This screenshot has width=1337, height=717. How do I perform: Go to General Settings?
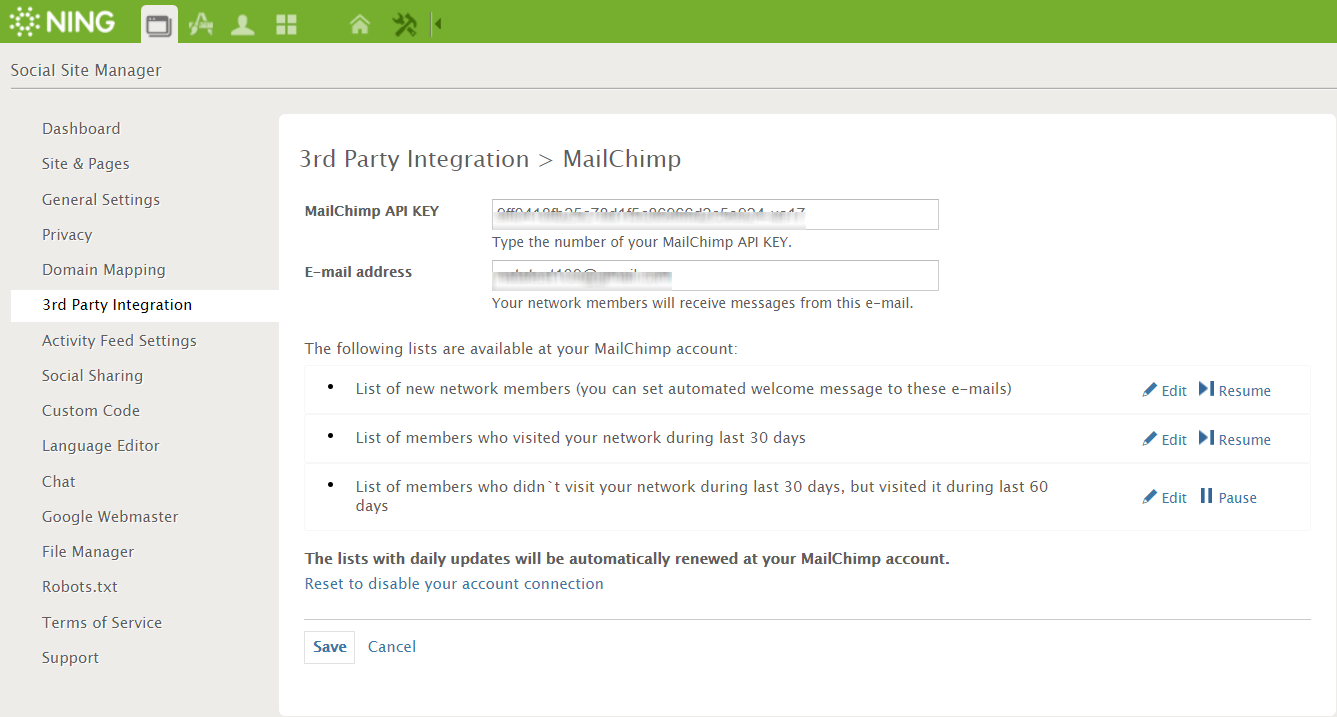(x=101, y=199)
